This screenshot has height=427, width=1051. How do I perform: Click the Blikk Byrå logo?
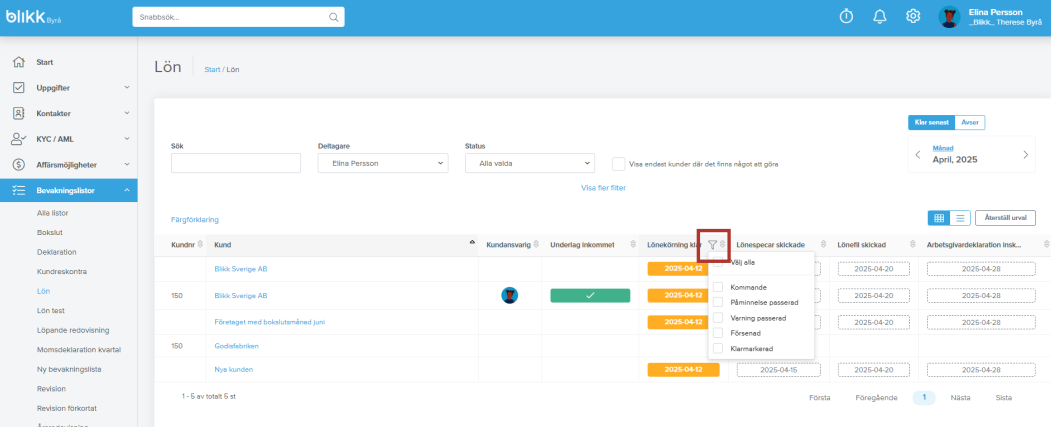[34, 17]
